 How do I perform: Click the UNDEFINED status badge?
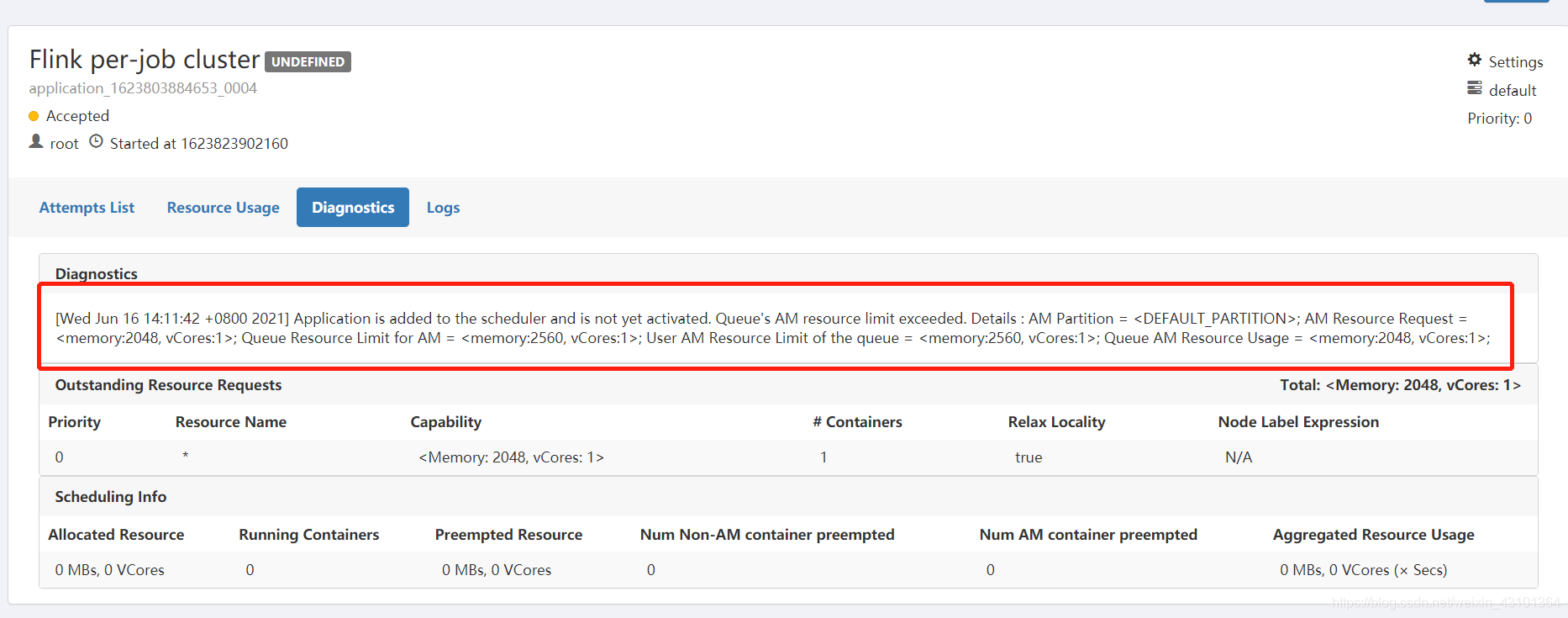click(x=308, y=61)
